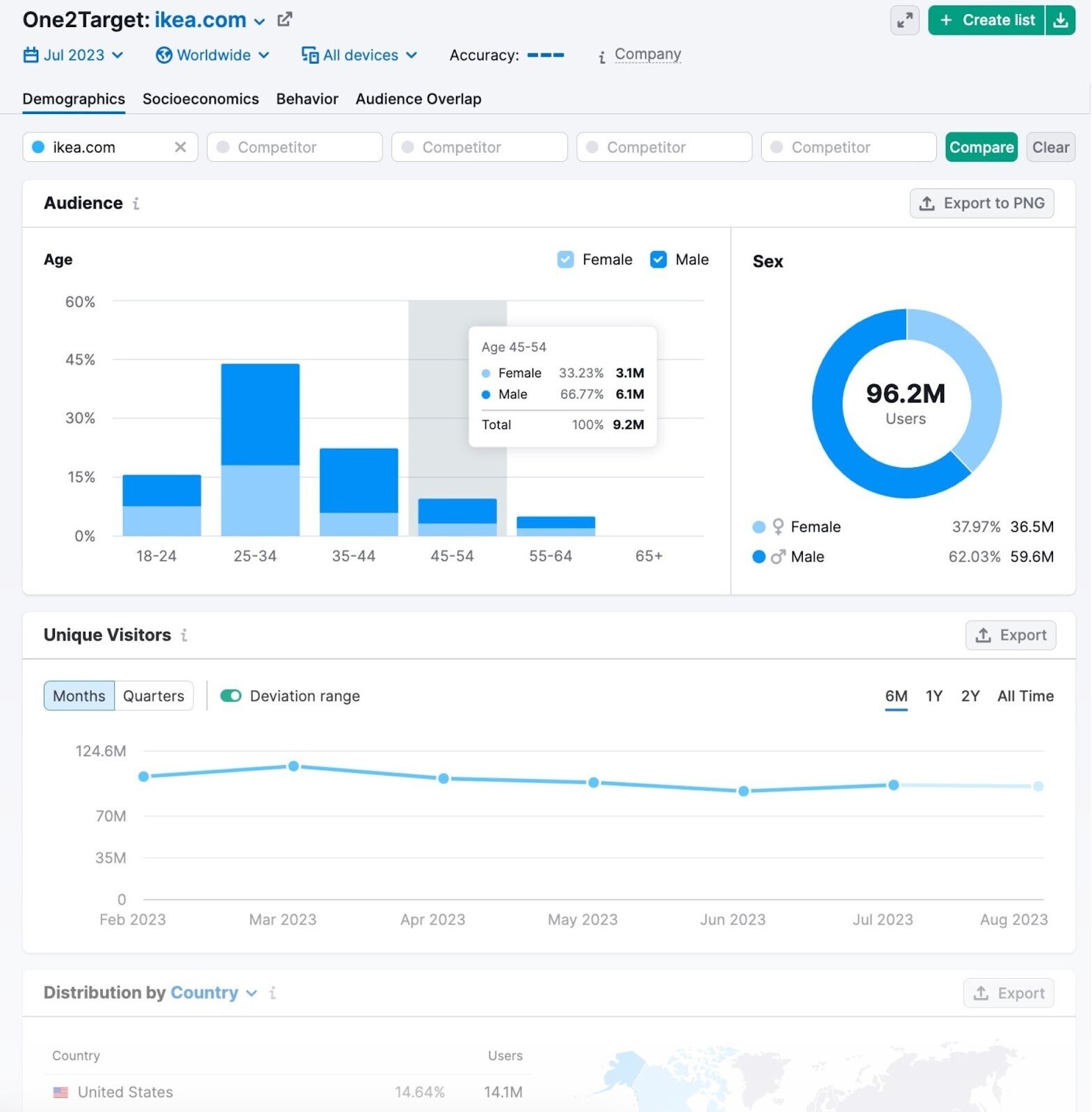Expand the All devices dropdown
Screen dimensions: 1092x1112
click(359, 55)
